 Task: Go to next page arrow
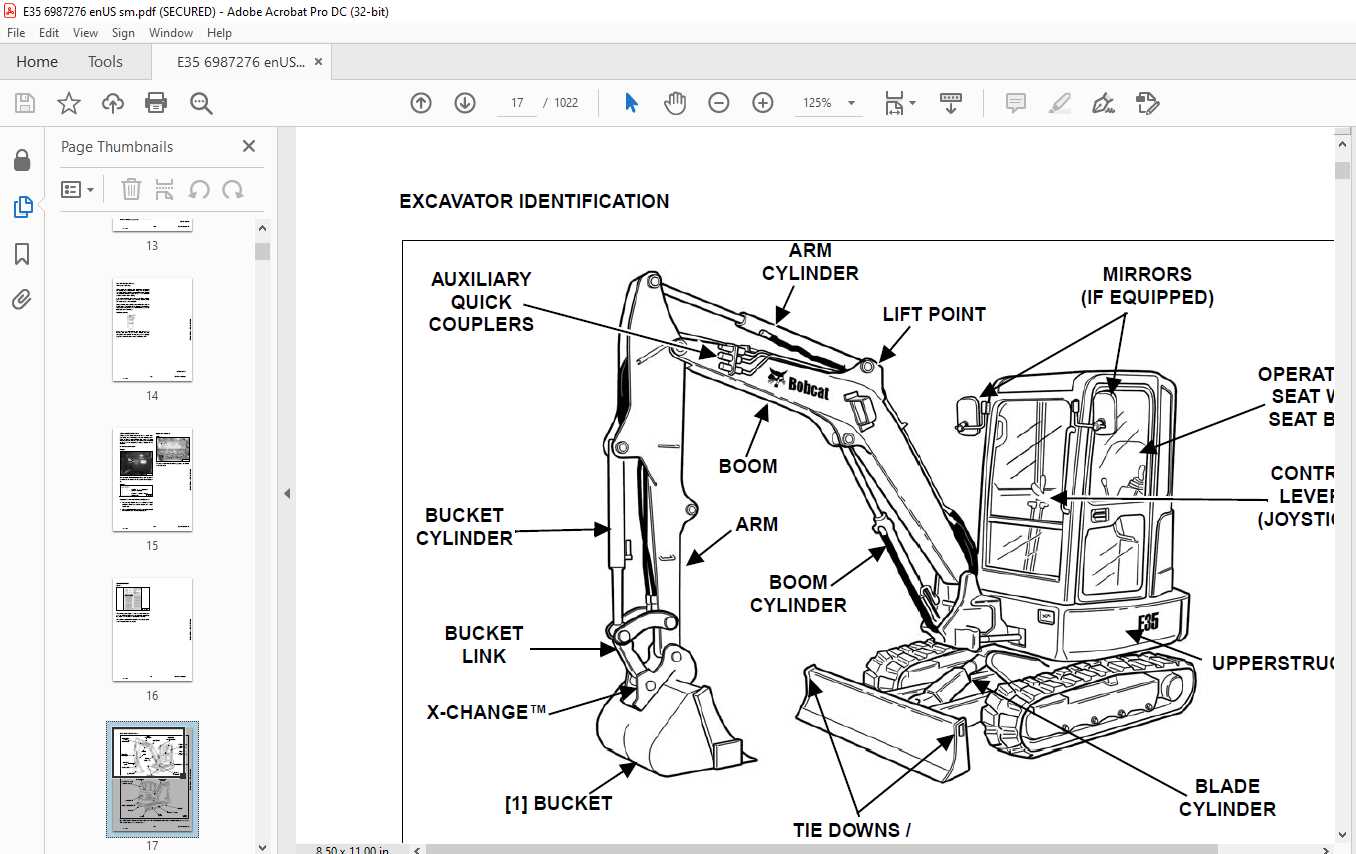coord(465,103)
